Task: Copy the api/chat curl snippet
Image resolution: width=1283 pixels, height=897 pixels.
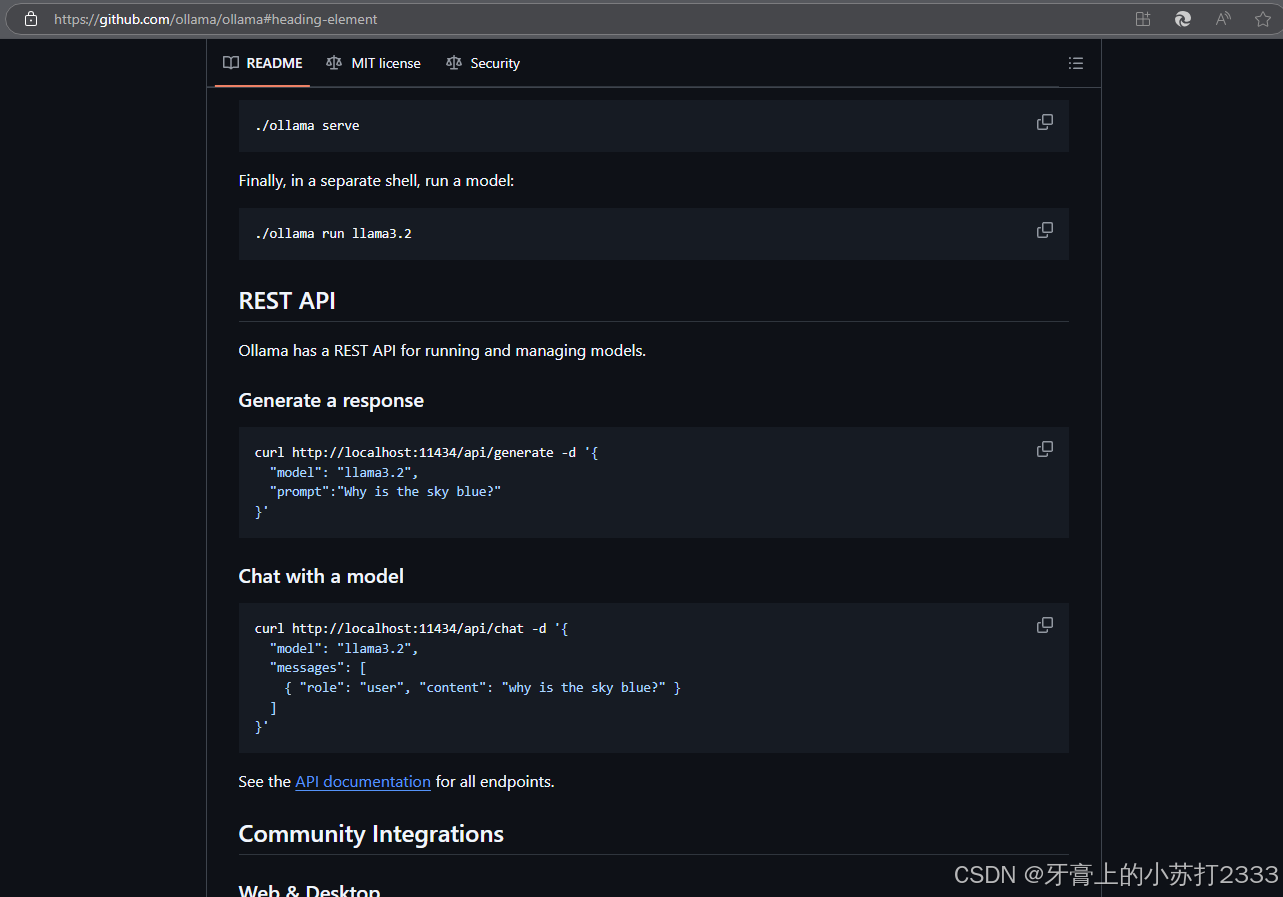Action: (x=1045, y=625)
